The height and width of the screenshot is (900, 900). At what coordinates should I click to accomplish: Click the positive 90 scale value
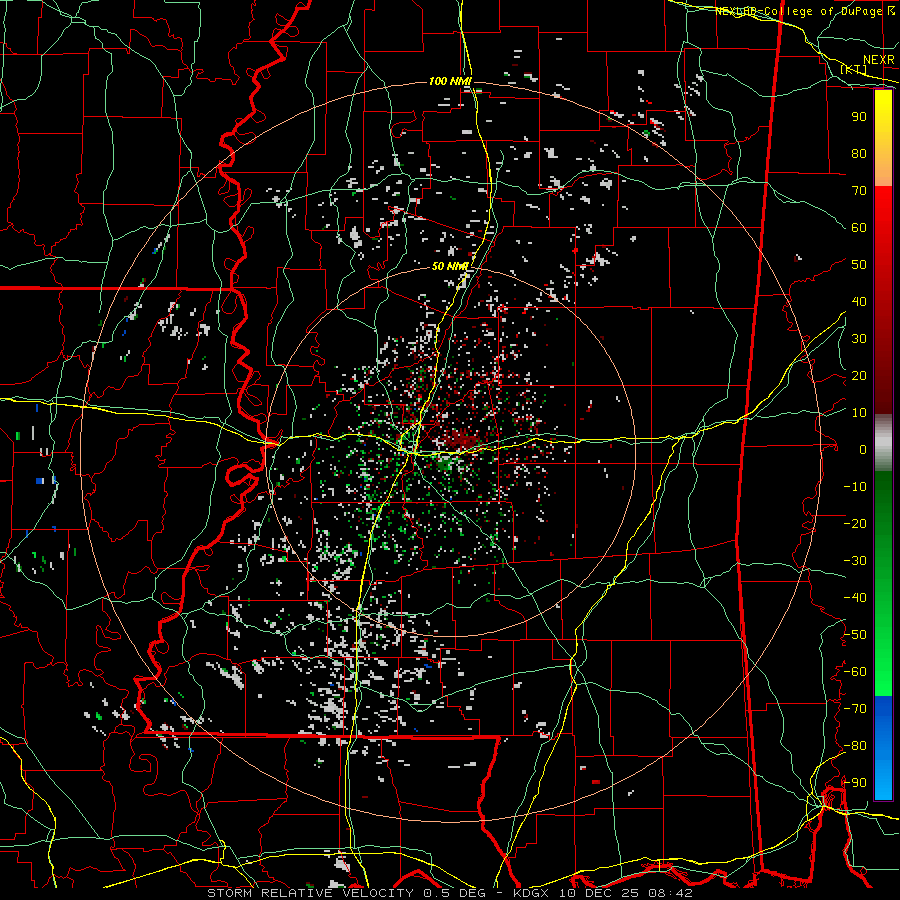tap(859, 117)
